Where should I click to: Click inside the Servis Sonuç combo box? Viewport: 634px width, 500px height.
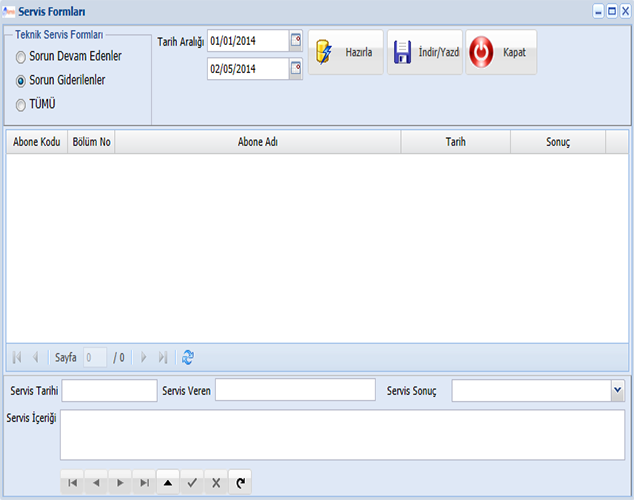pos(531,390)
